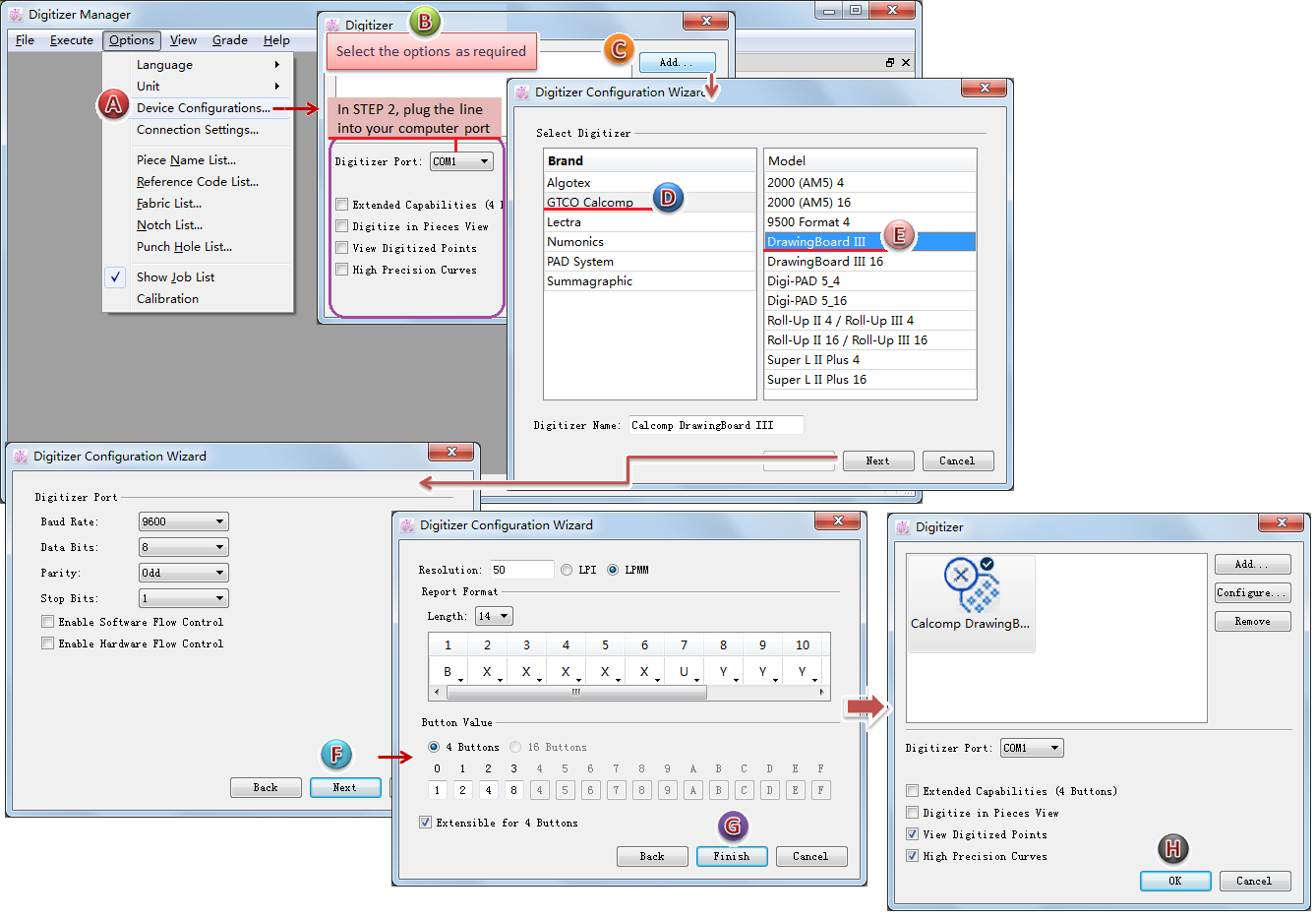This screenshot has width=1316, height=918.
Task: Click the circled letter C marker near Add
Action: click(619, 49)
